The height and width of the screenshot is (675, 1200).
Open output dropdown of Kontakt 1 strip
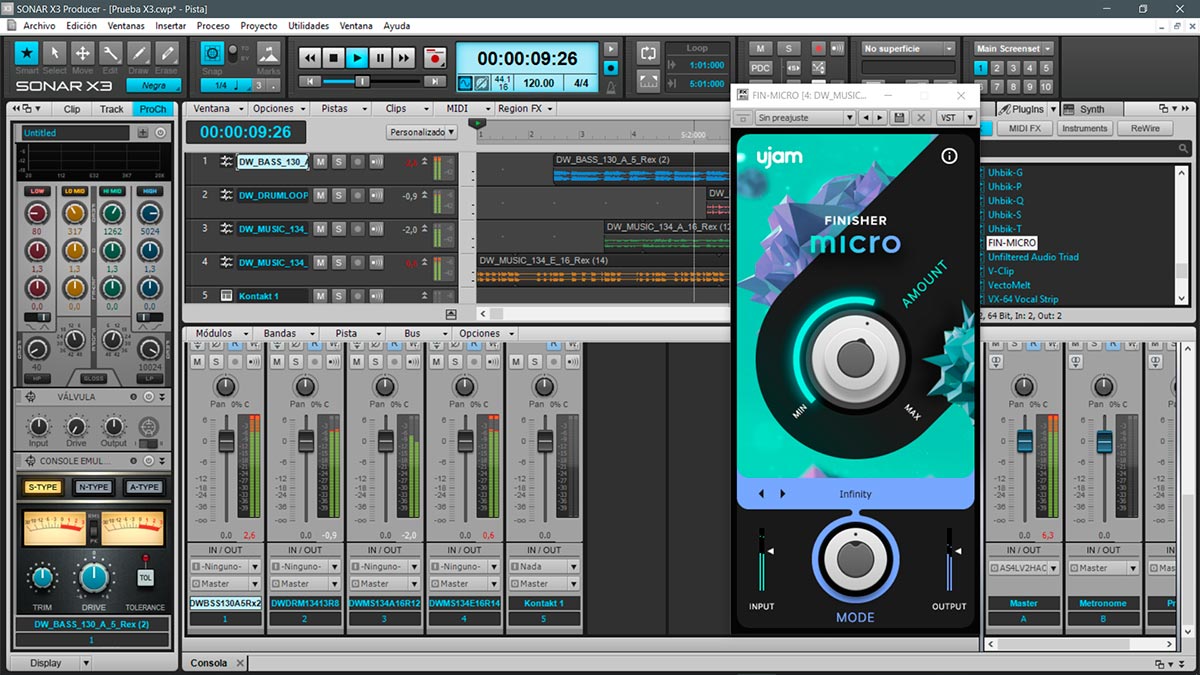[545, 583]
